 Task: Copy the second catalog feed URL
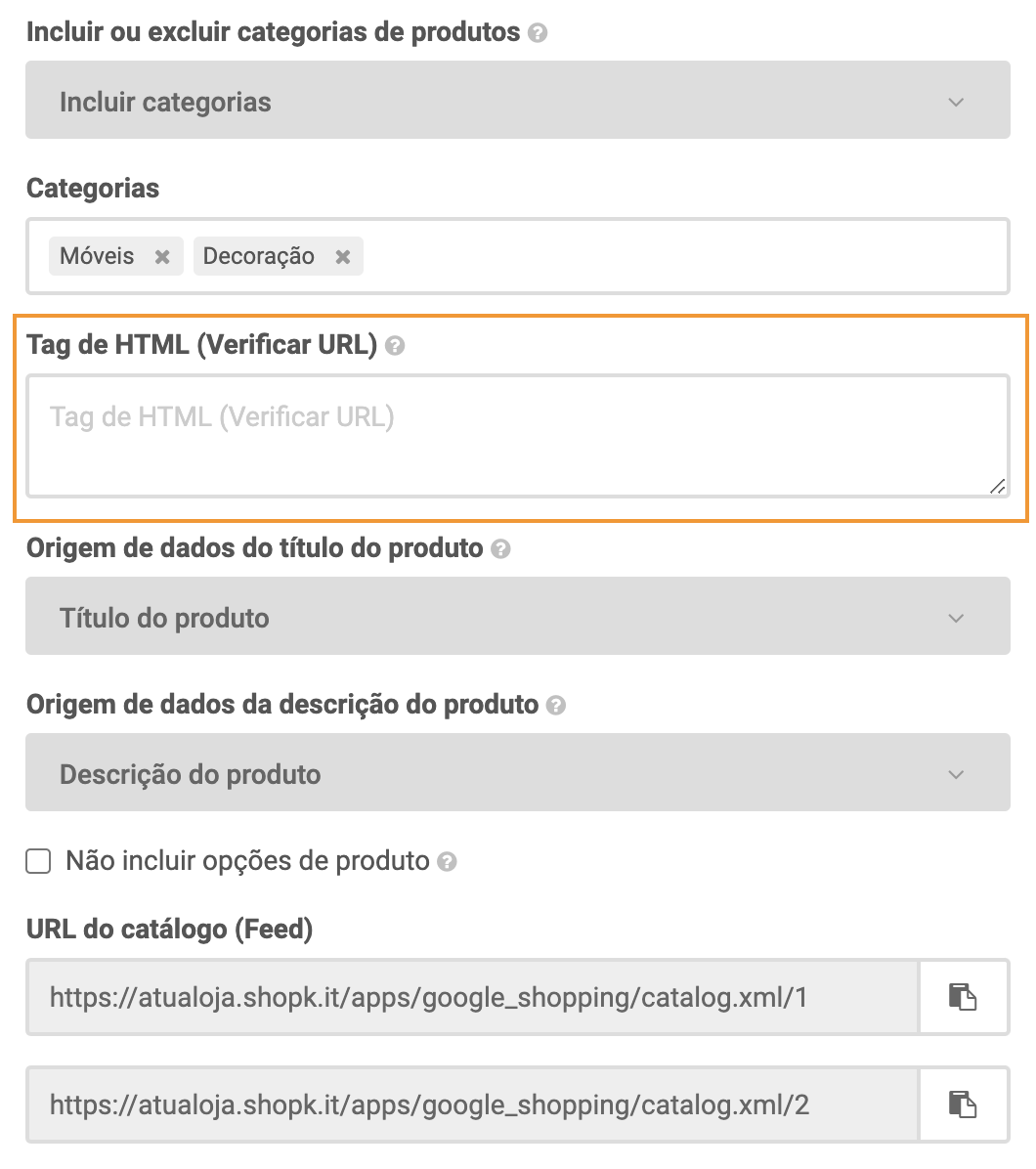(x=965, y=1104)
